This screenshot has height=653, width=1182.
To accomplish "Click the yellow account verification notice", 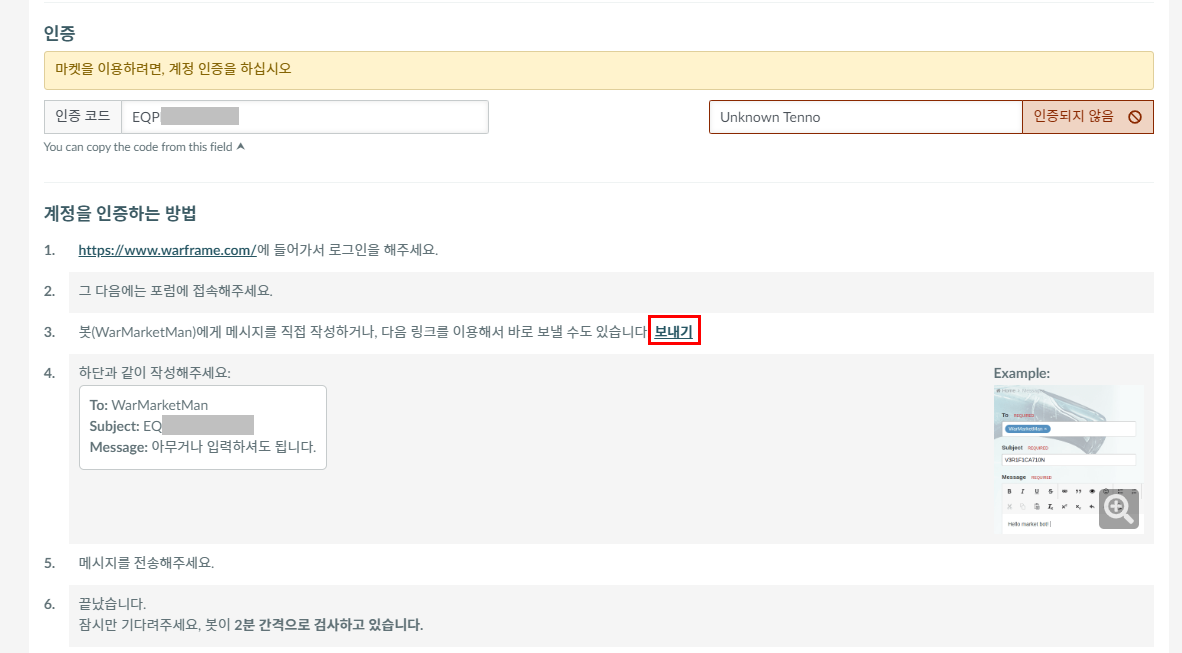I will [599, 70].
